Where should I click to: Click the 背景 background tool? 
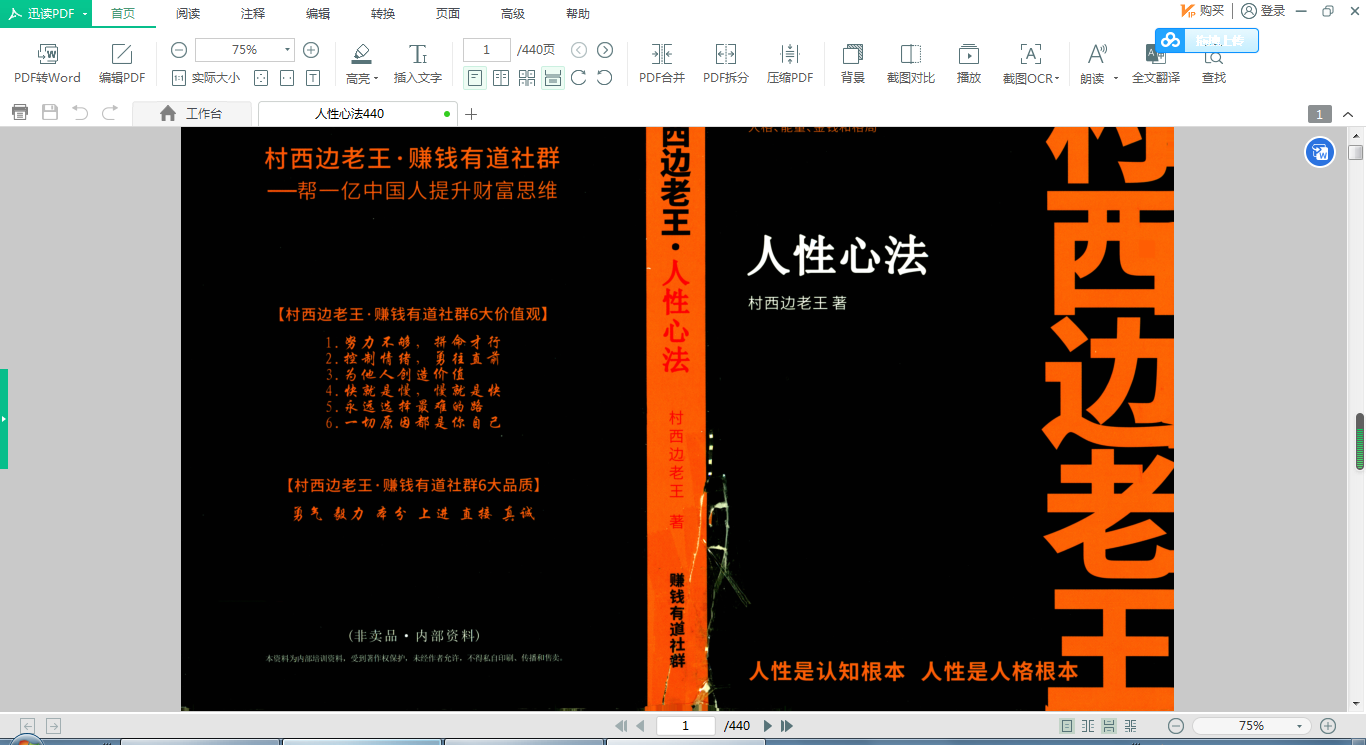(853, 64)
